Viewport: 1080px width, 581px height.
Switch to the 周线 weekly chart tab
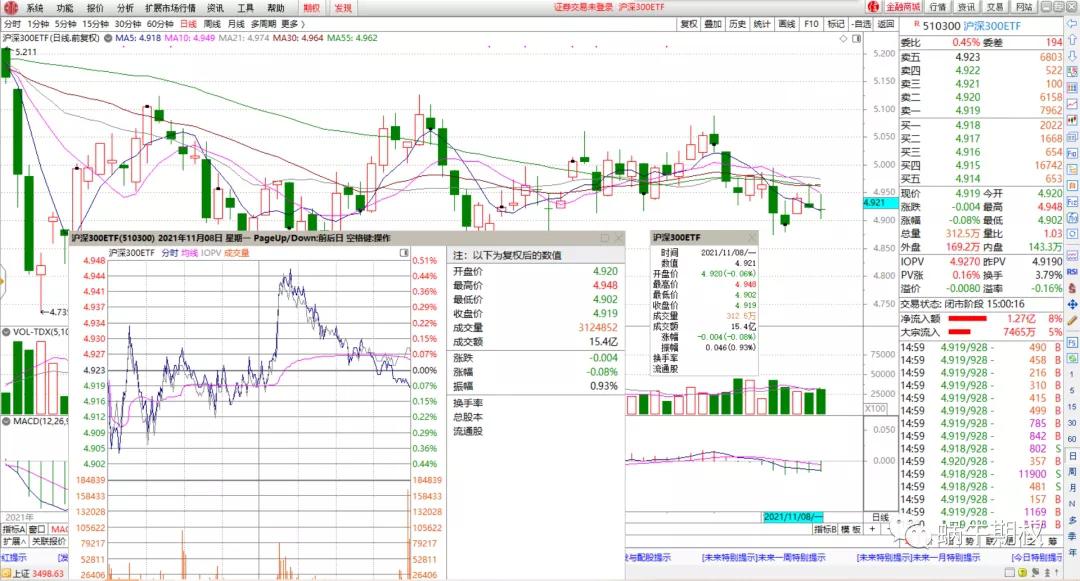click(x=212, y=23)
